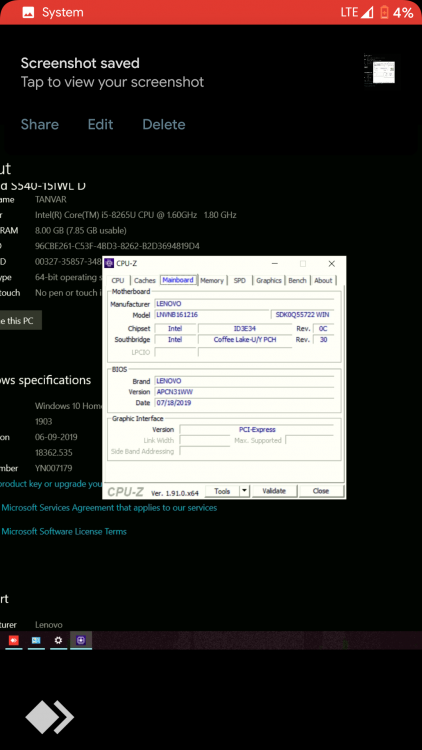Tap the Screenshot saved notification text
The width and height of the screenshot is (422, 750).
tap(80, 63)
